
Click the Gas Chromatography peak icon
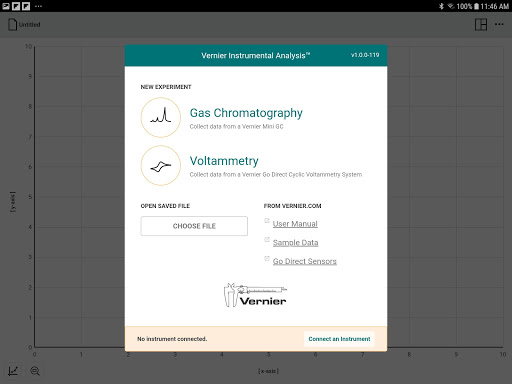click(x=161, y=117)
